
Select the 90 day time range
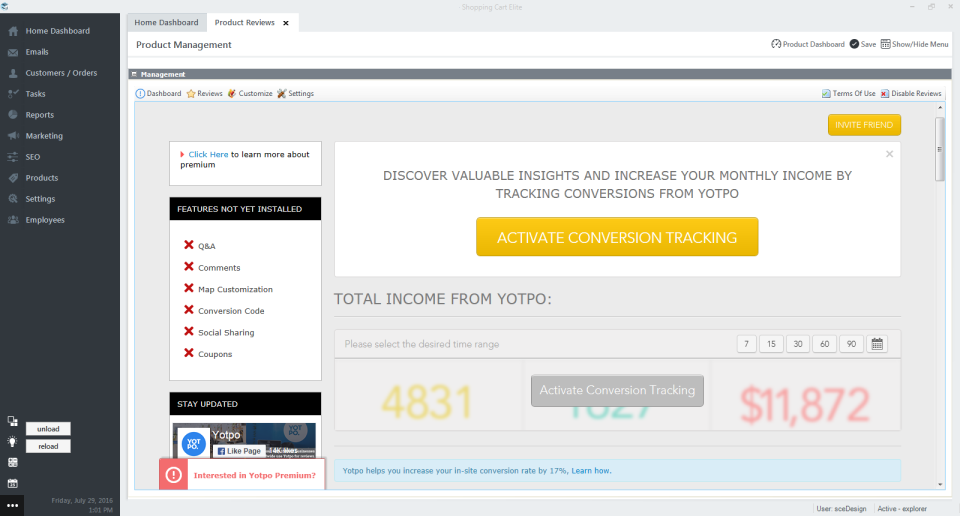pos(851,344)
